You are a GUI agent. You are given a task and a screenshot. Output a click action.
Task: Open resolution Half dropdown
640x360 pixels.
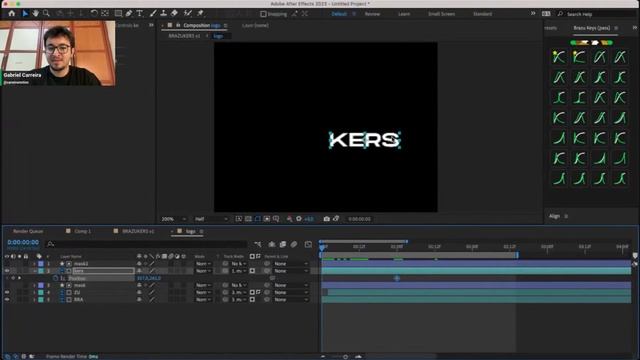click(211, 219)
